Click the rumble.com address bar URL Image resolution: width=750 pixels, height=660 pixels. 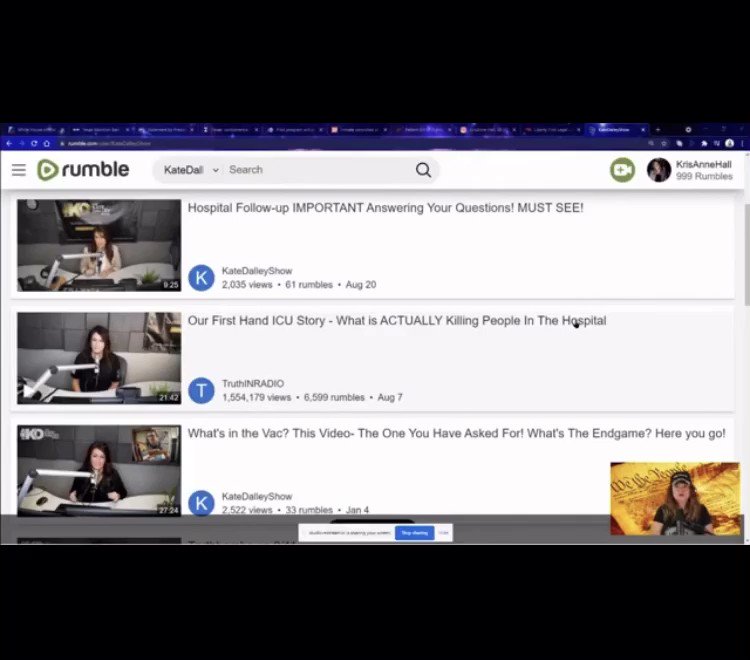tap(109, 143)
